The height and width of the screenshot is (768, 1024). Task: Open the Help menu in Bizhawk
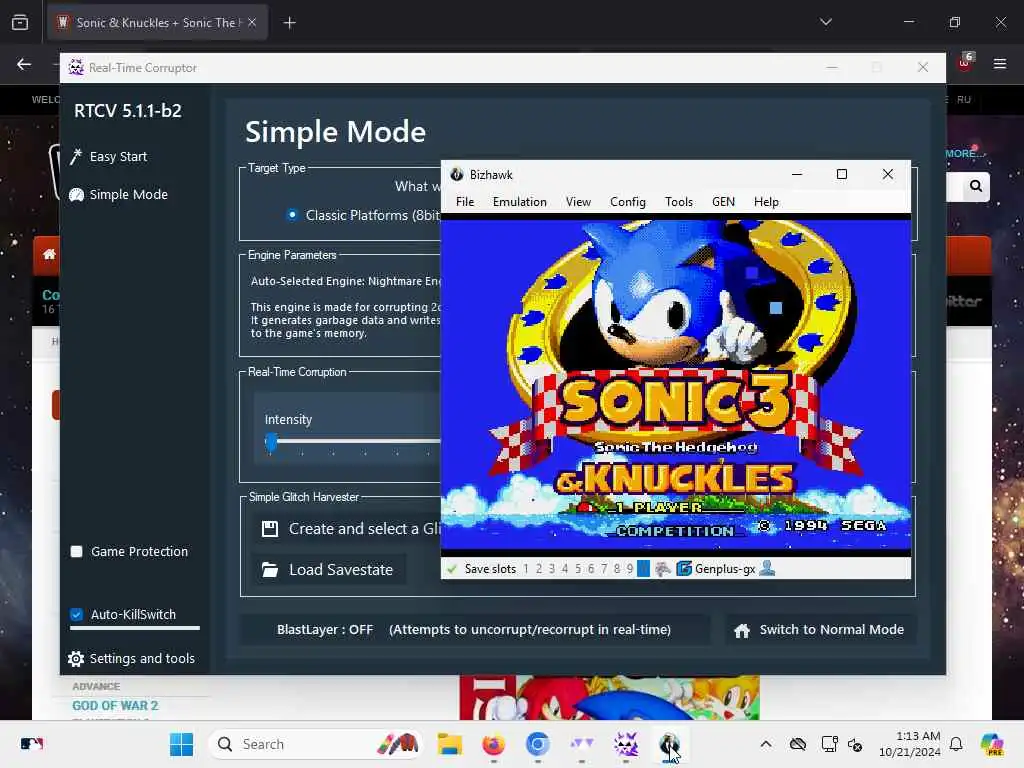766,202
